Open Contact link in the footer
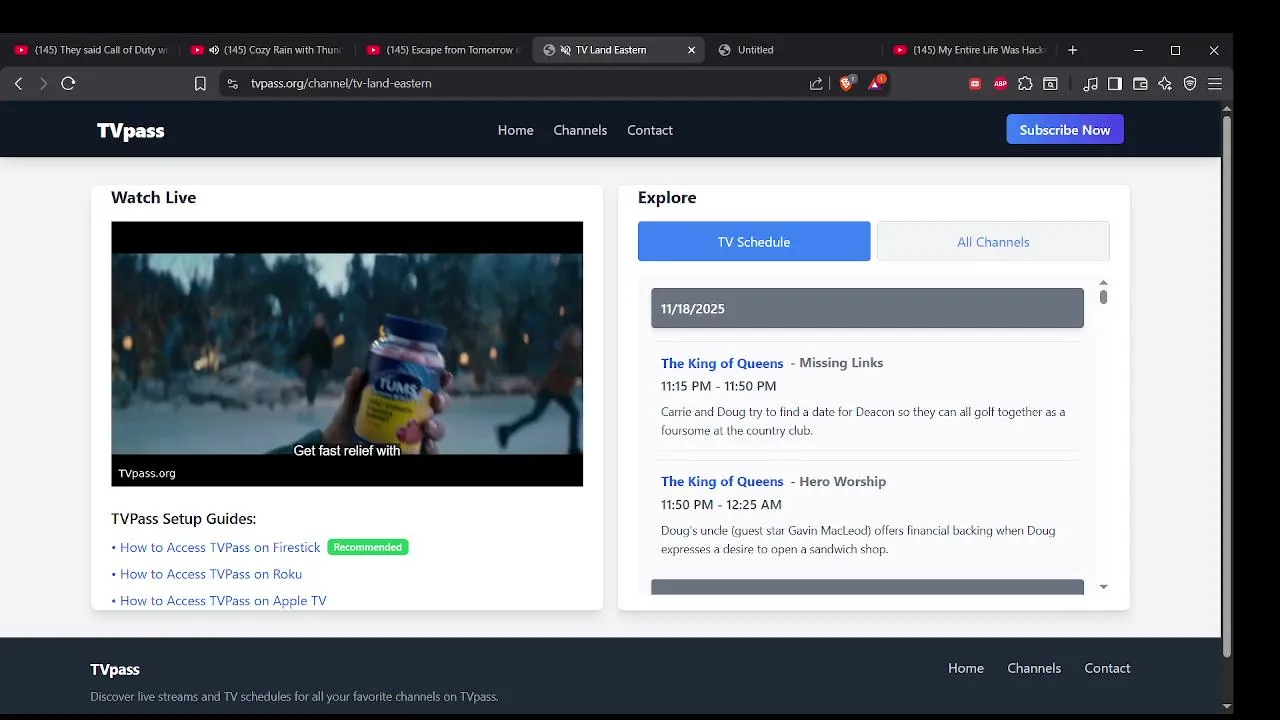1280x720 pixels. coord(1107,668)
